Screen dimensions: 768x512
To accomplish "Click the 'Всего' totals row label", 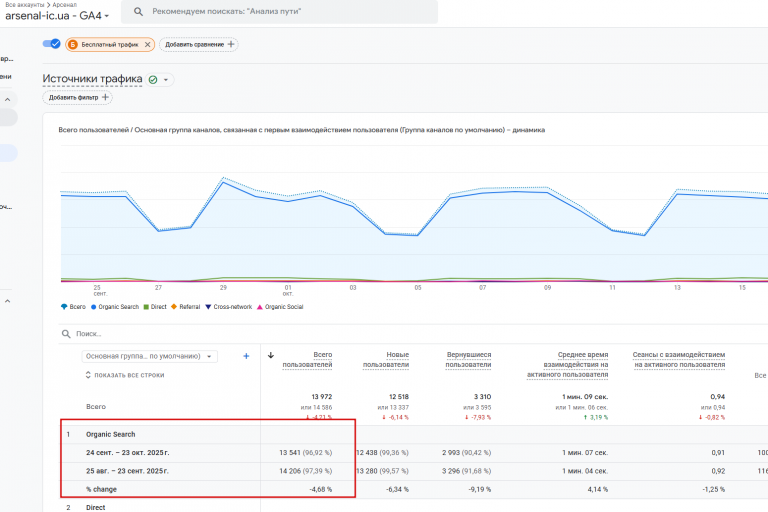I will click(x=96, y=407).
